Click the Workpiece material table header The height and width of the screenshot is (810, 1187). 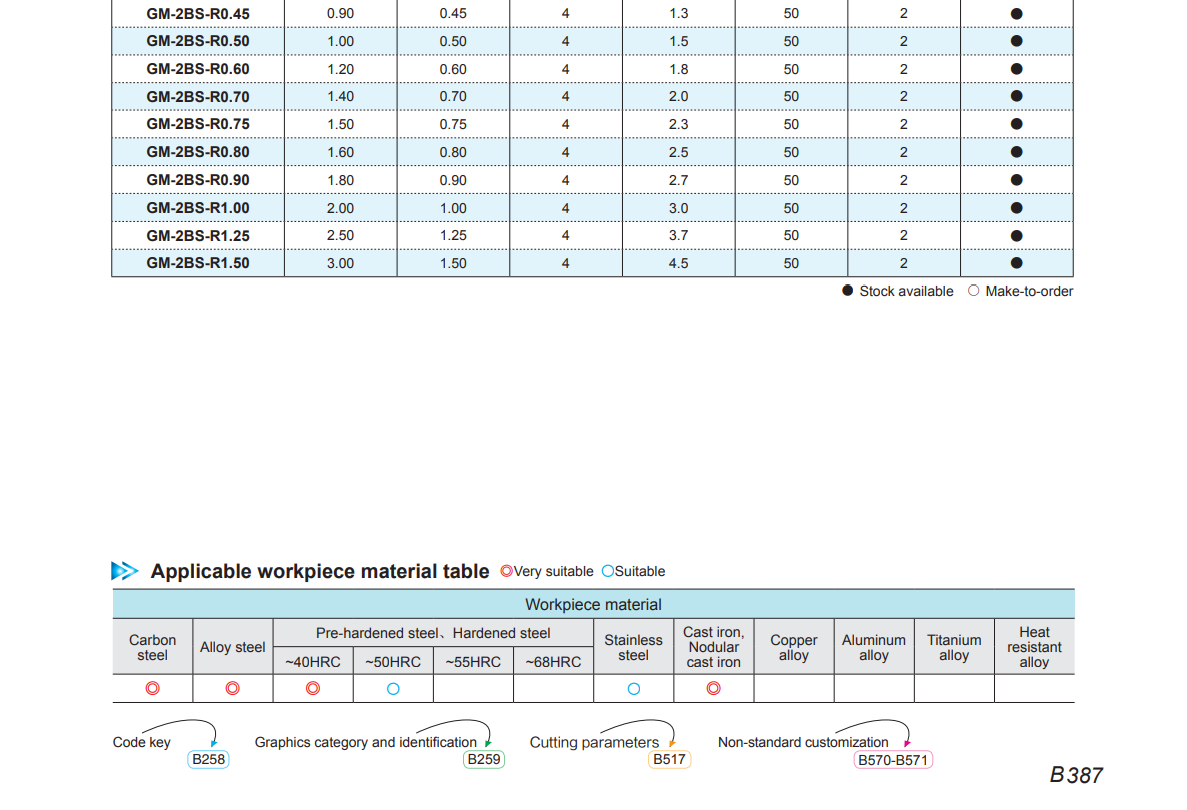tap(593, 604)
